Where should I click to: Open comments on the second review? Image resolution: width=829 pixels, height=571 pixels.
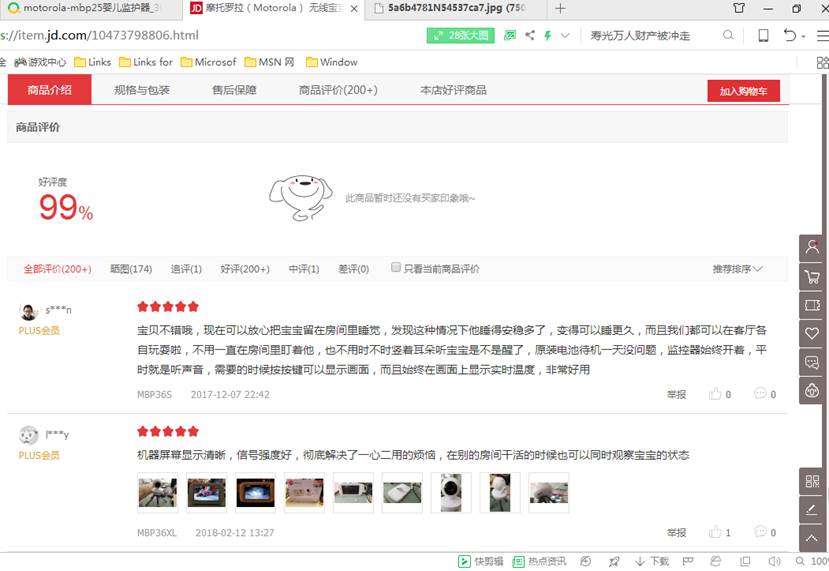761,532
